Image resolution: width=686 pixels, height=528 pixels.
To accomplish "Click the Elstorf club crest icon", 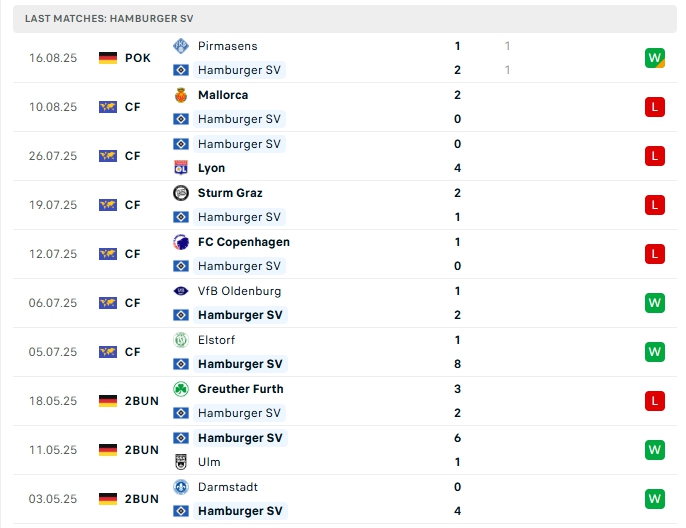I will point(181,340).
